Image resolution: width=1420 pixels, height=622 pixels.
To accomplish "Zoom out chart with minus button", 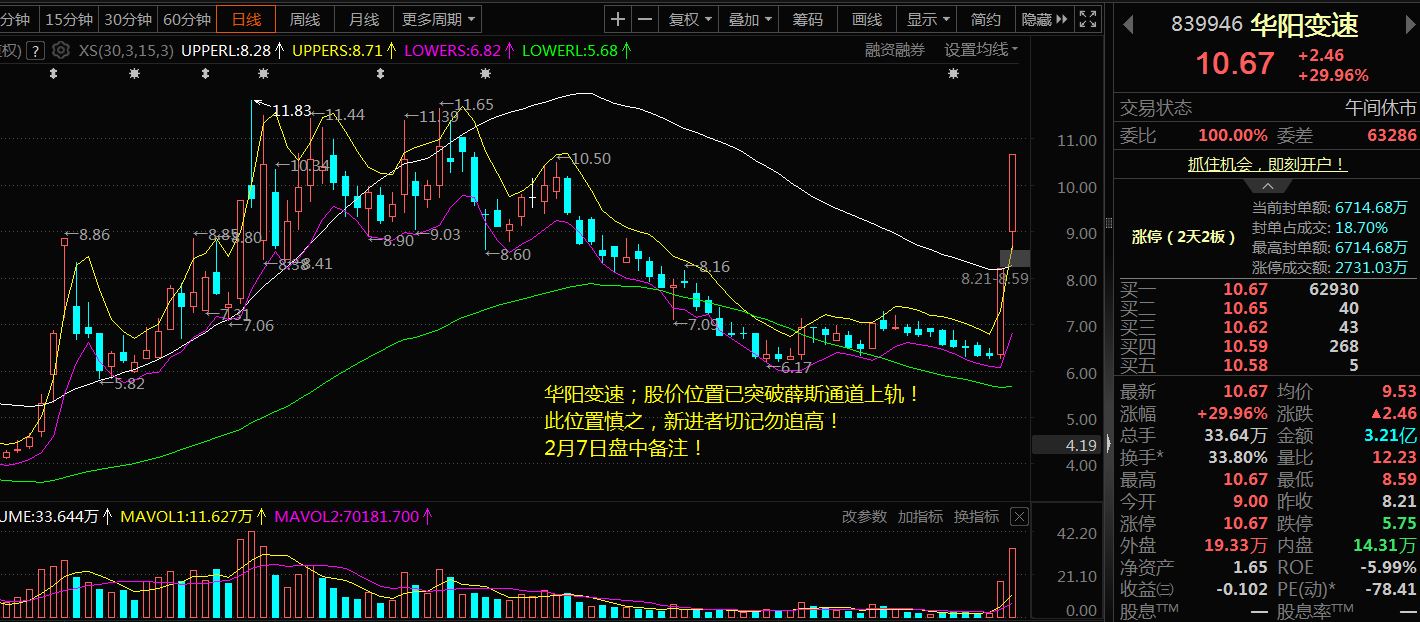I will 645,19.
